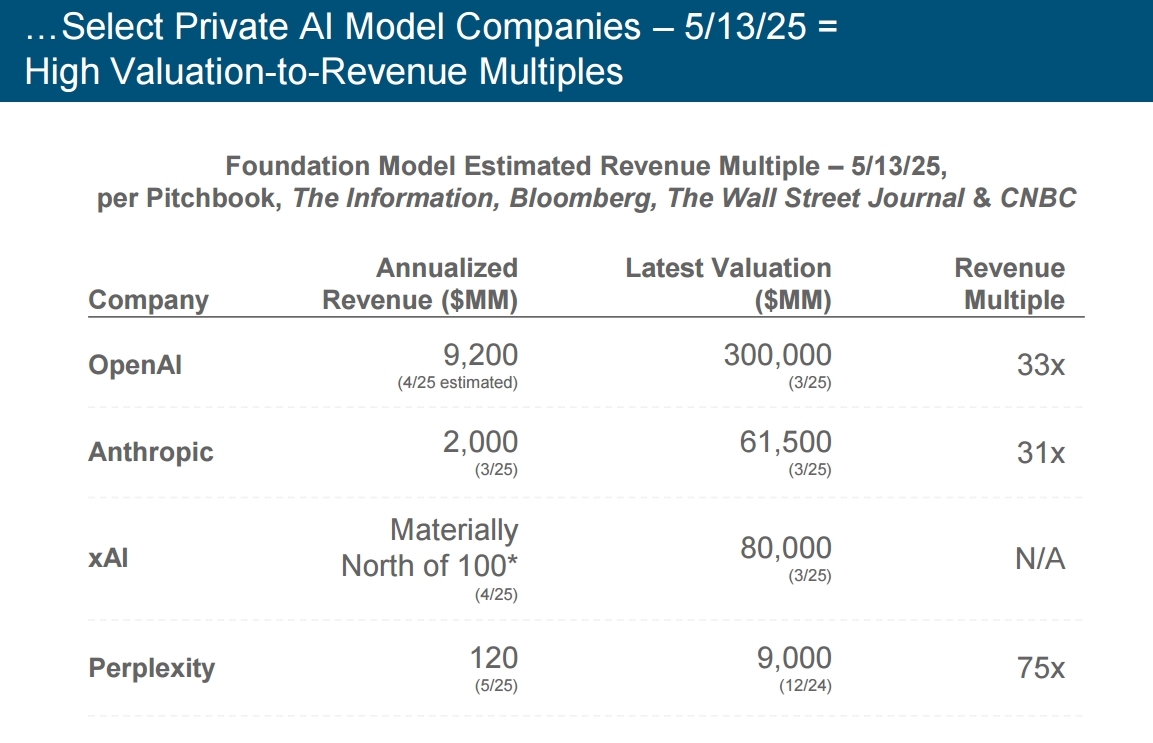Select Anthropic's 61,500 valuation figure
1153x743 pixels.
(x=784, y=441)
